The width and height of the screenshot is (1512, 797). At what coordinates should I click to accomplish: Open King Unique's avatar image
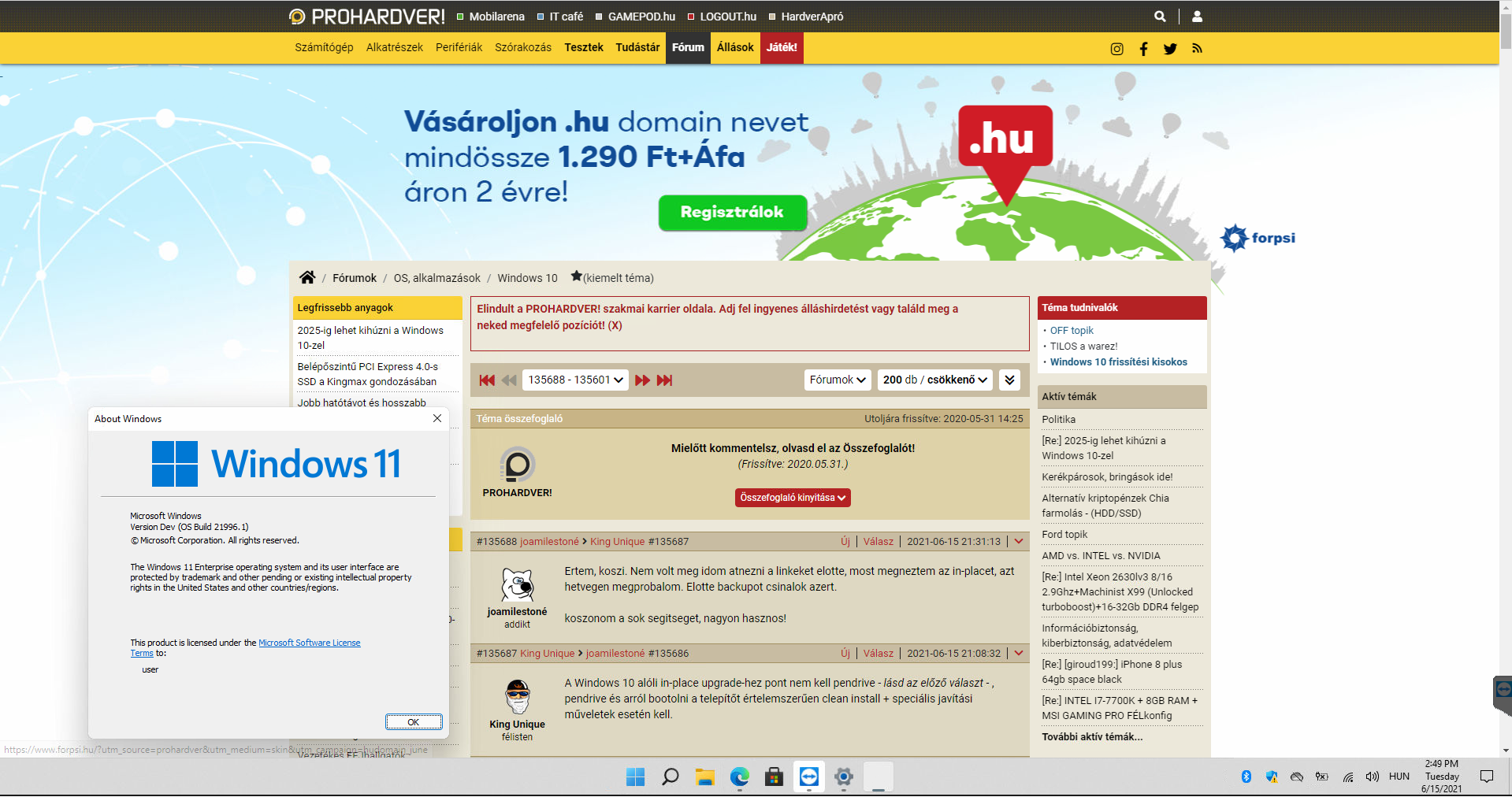click(518, 697)
